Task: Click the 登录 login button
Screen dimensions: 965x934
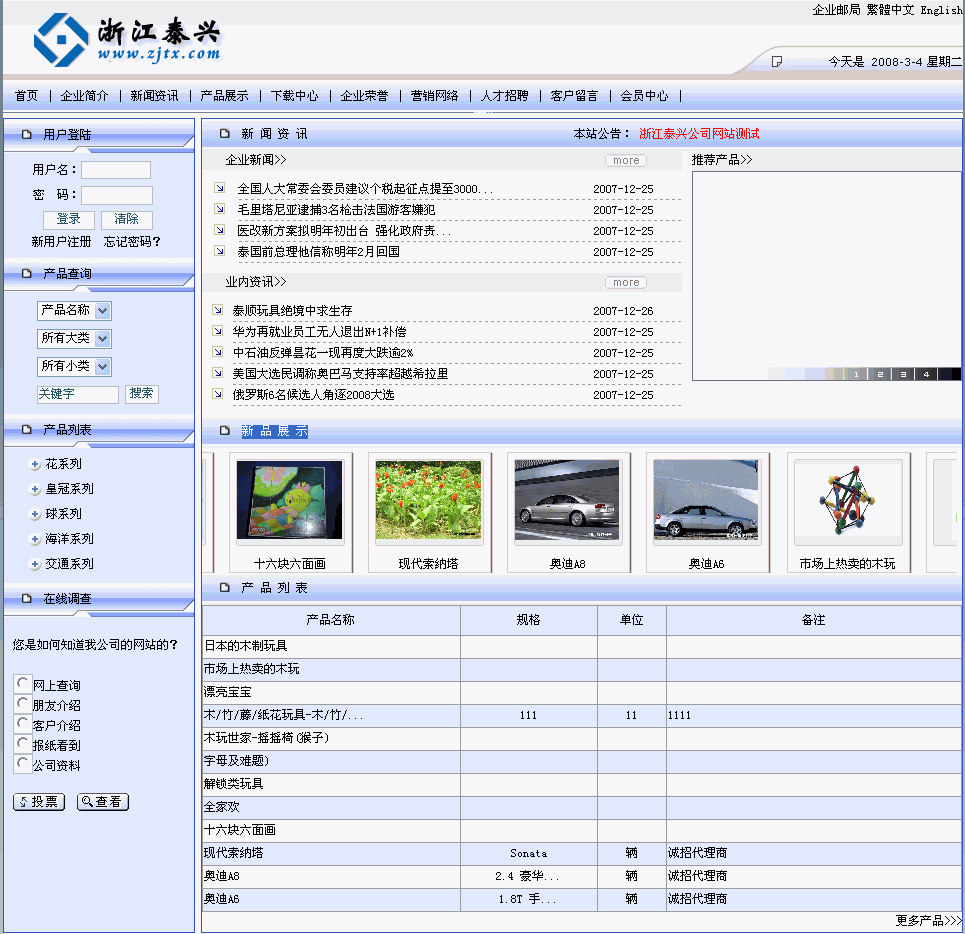Action: [x=69, y=219]
